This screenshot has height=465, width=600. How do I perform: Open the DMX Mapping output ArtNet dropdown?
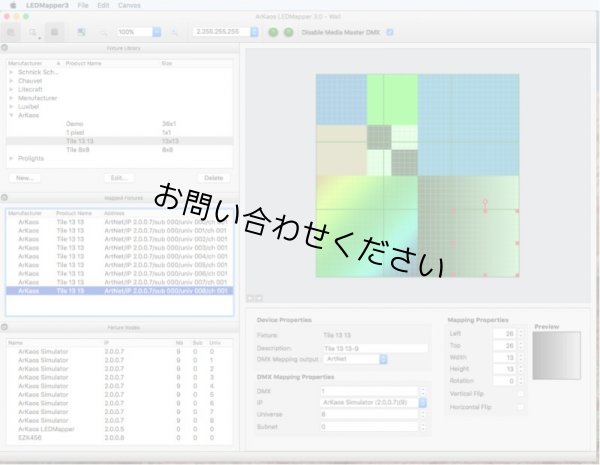pyautogui.click(x=384, y=359)
